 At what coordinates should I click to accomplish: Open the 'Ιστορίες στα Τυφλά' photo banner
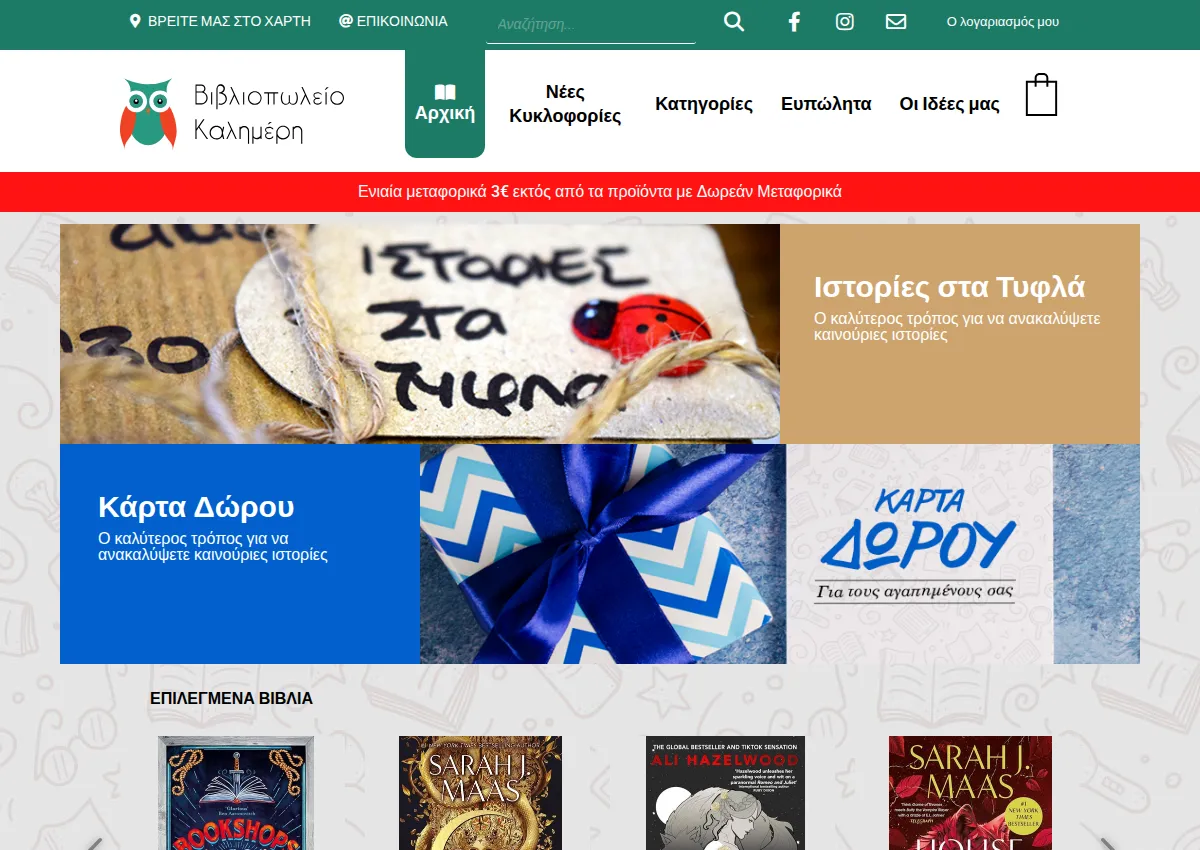click(420, 334)
